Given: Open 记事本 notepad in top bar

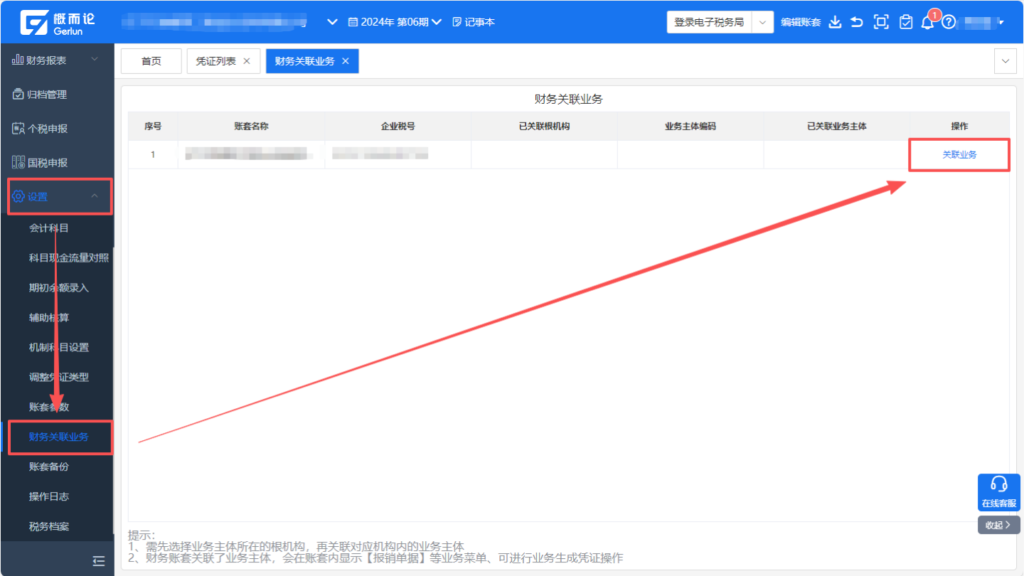Looking at the screenshot, I should click(x=473, y=22).
